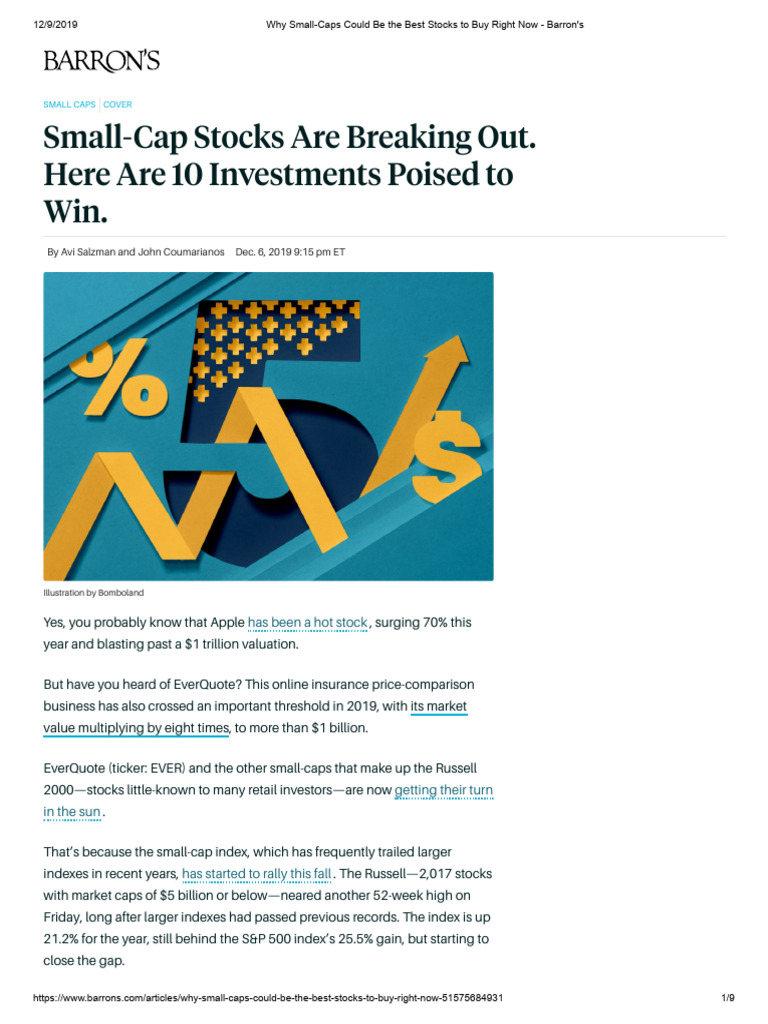Viewport: 768px width, 1024px height.
Task: Click the barrons.com URL in the footer
Action: tap(268, 998)
